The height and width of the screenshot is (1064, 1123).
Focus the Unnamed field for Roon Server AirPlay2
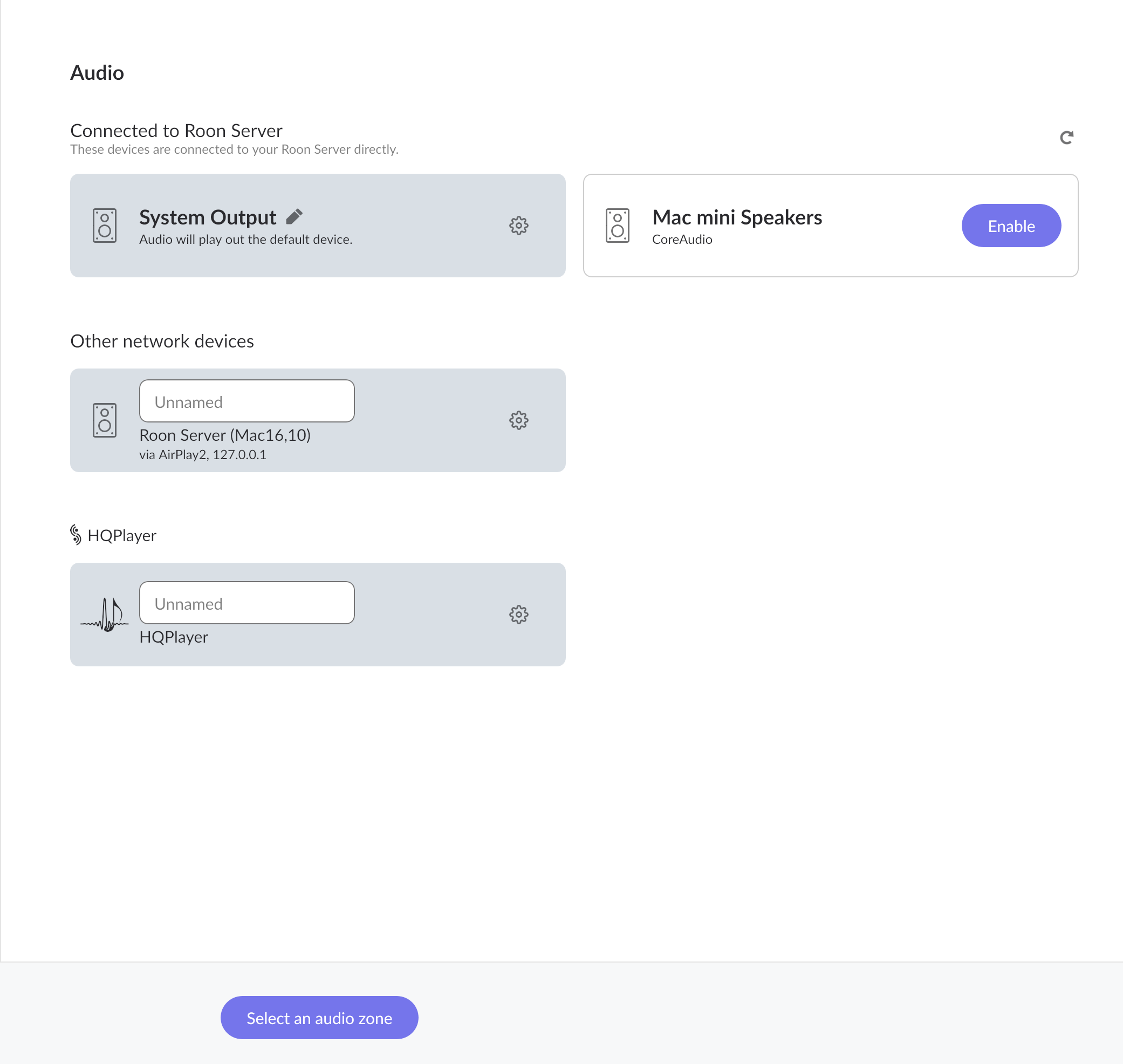pyautogui.click(x=246, y=401)
